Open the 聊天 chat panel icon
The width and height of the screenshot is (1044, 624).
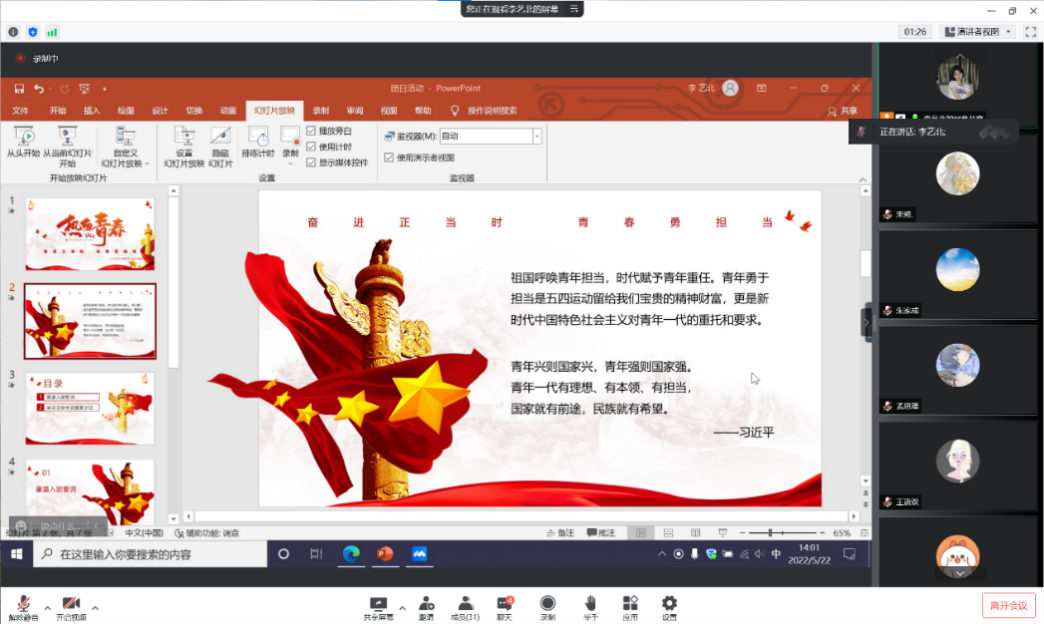[505, 603]
